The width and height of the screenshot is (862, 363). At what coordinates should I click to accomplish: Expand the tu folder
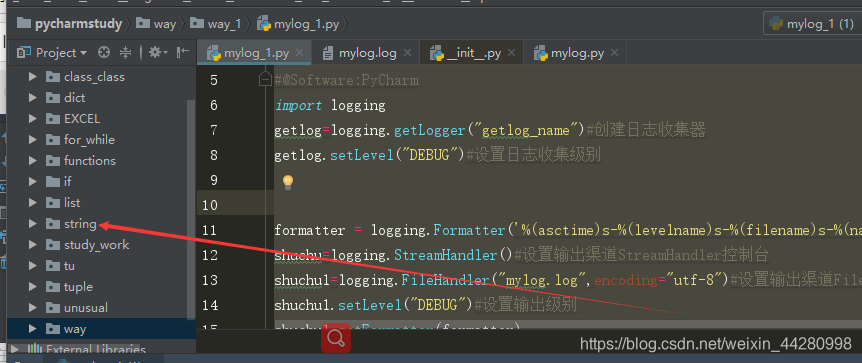(x=32, y=266)
